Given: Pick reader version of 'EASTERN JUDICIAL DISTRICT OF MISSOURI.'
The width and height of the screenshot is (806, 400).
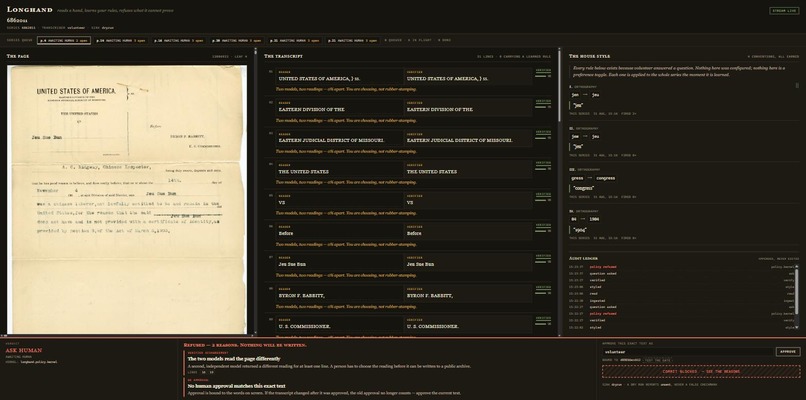Looking at the screenshot, I should (339, 138).
